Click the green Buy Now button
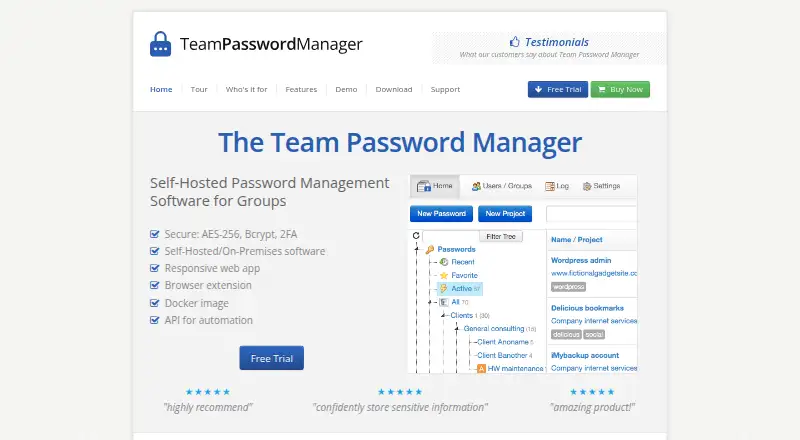 (620, 89)
